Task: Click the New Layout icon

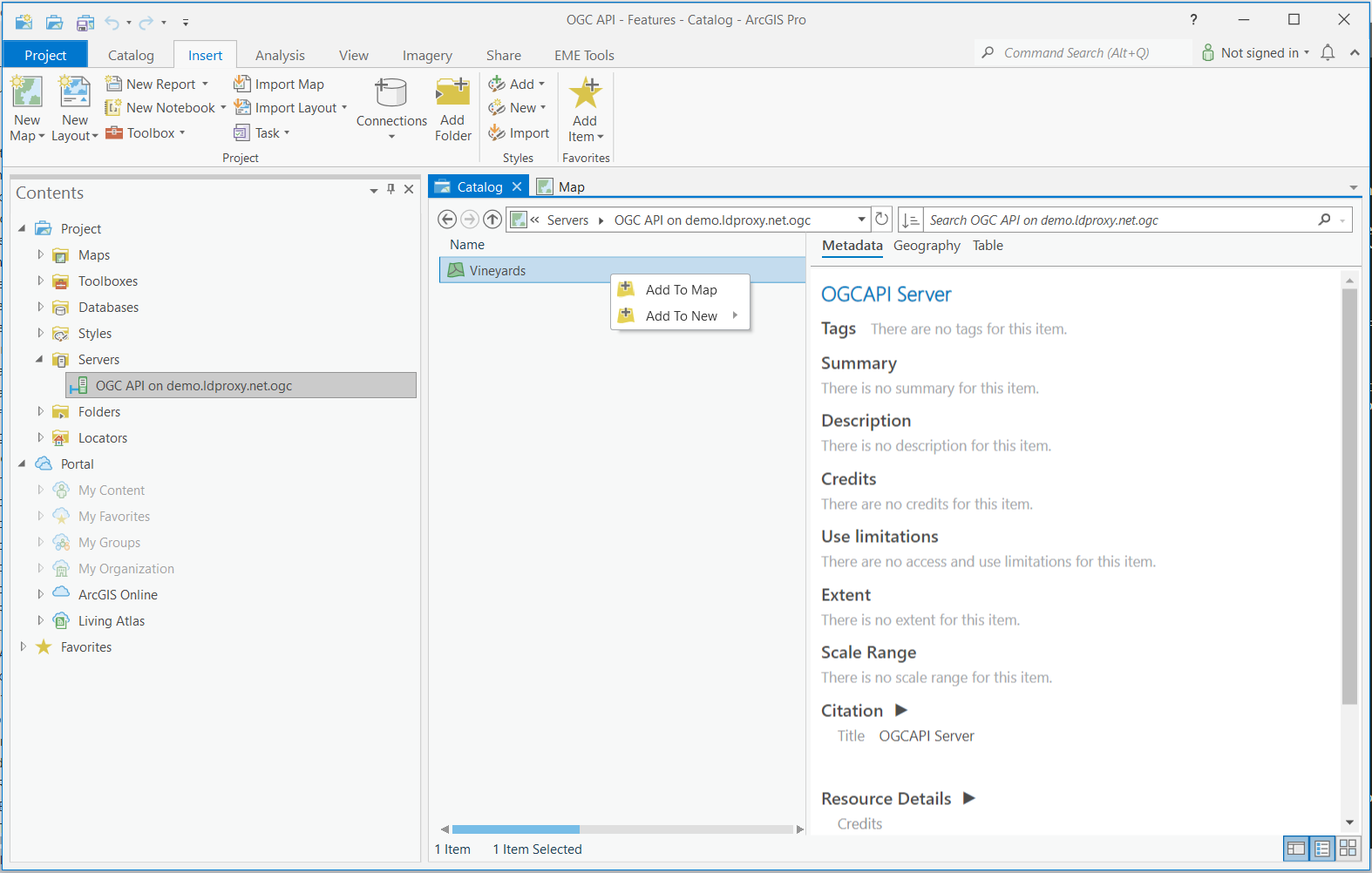Action: (74, 92)
